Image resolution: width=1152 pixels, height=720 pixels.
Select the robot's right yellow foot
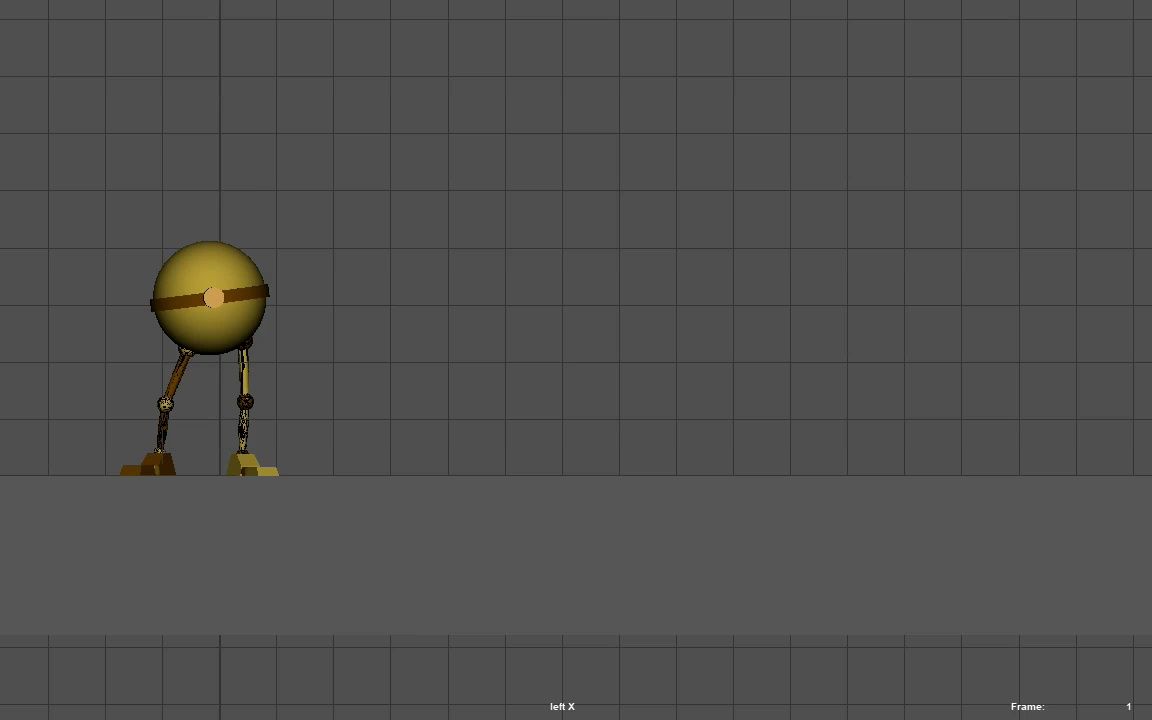(x=251, y=464)
